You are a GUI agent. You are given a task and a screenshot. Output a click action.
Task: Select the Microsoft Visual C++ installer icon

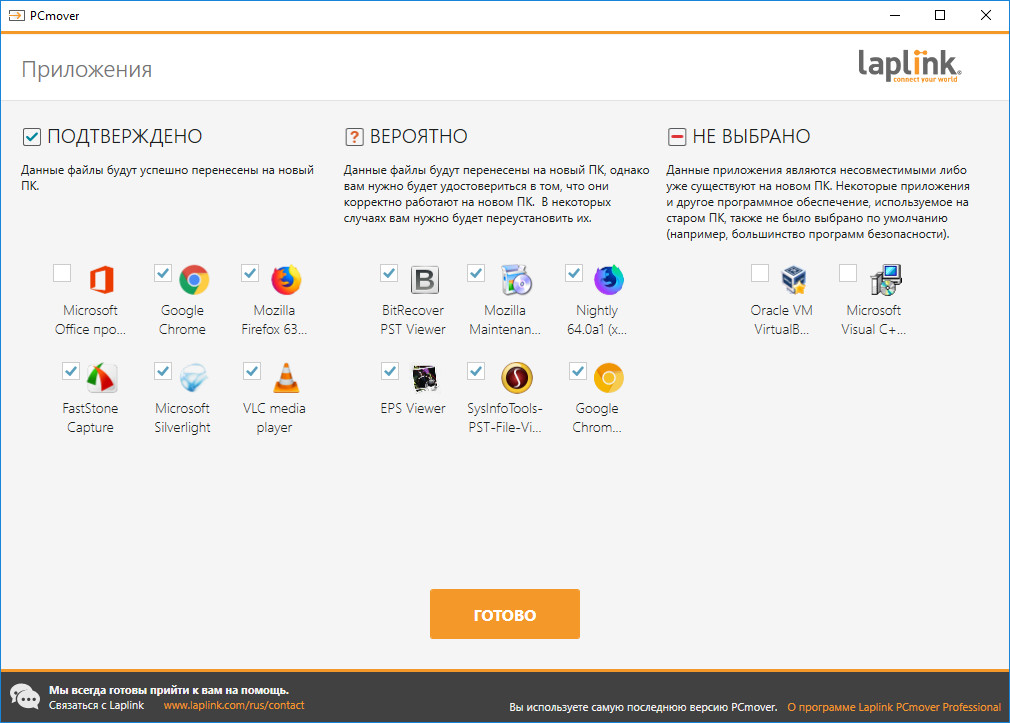[x=885, y=280]
